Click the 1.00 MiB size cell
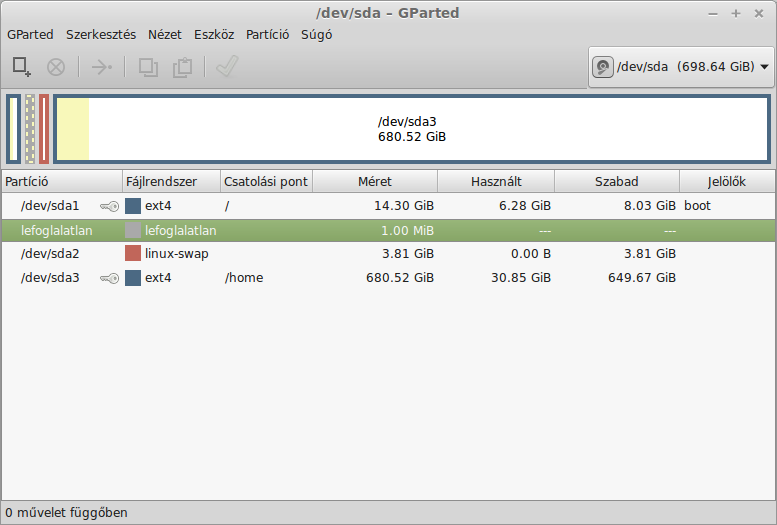This screenshot has height=525, width=777. (407, 231)
